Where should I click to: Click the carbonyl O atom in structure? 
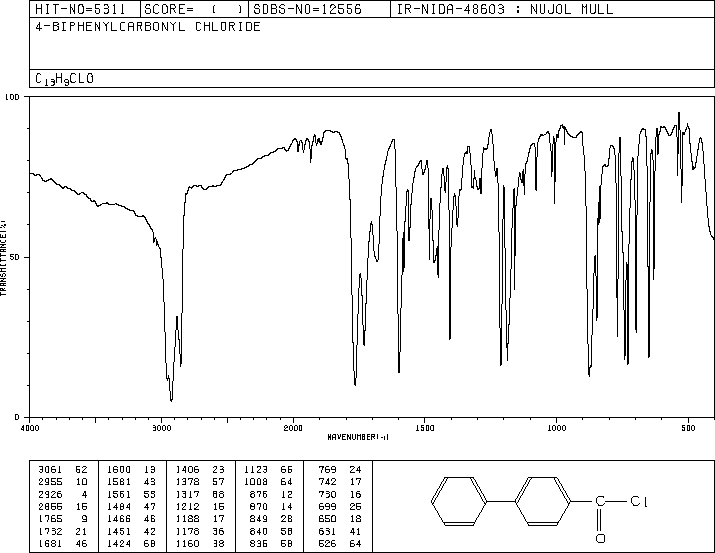click(x=600, y=538)
